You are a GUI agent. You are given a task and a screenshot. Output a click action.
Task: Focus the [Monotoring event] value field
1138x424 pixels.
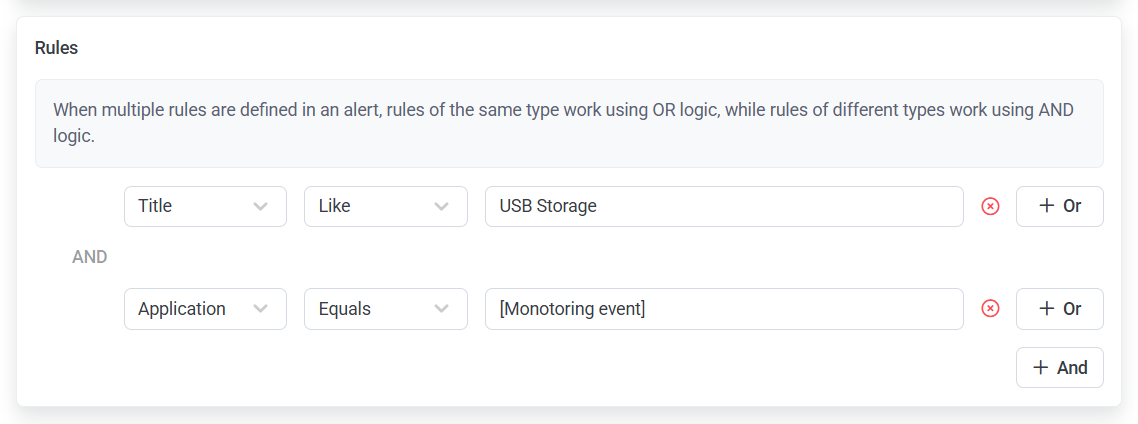723,309
